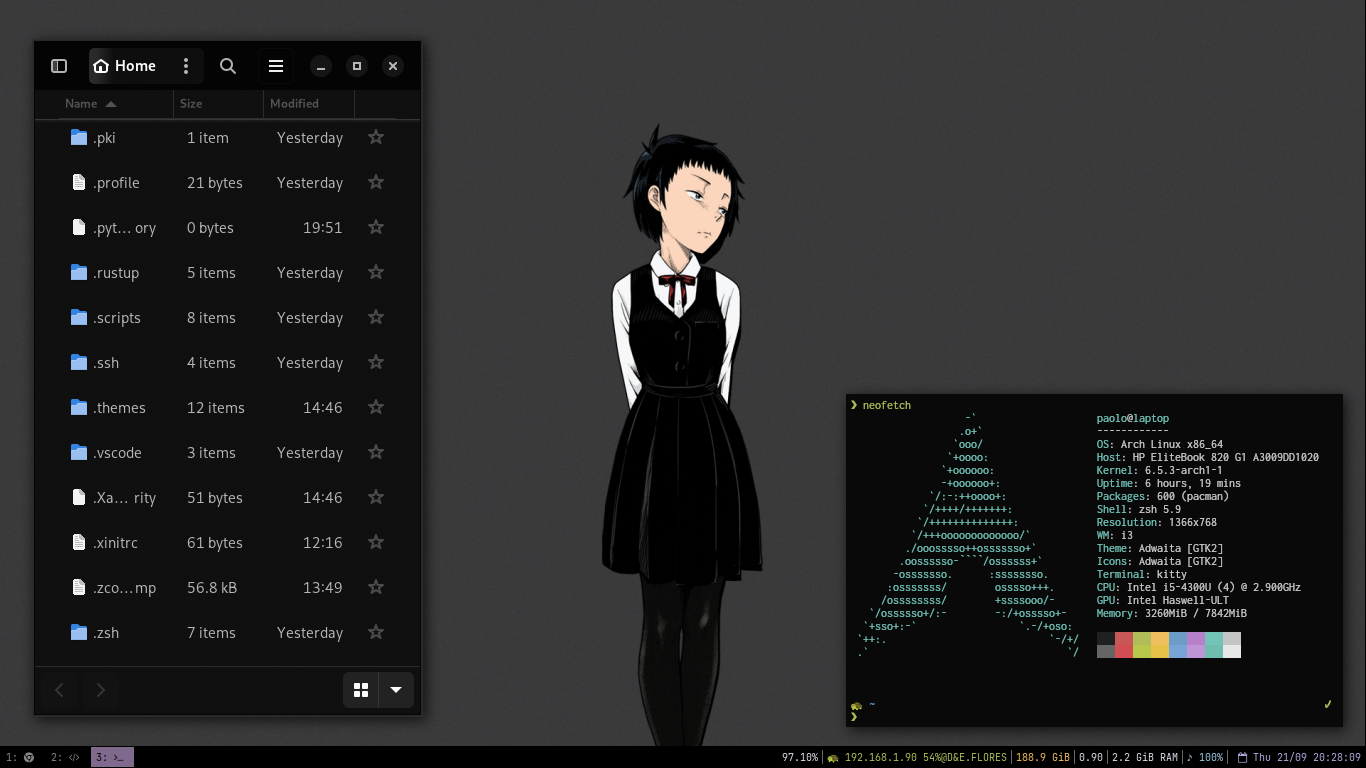The image size is (1366, 768).
Task: Open the view options dropdown arrow
Action: tap(396, 690)
